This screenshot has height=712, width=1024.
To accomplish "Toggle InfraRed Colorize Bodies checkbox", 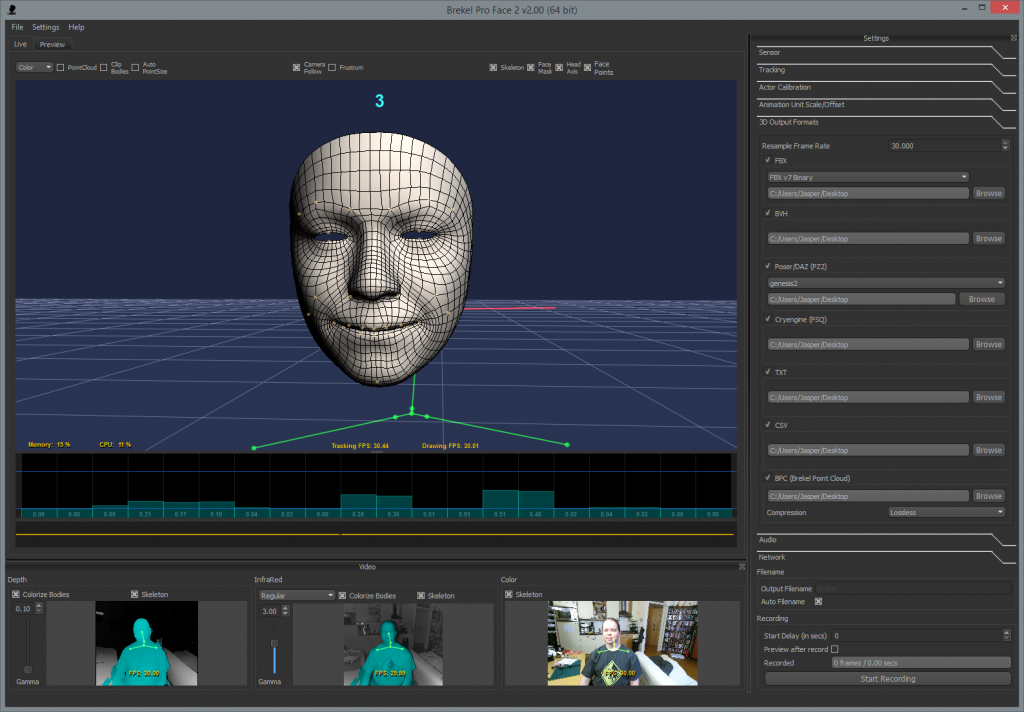I will pos(342,596).
